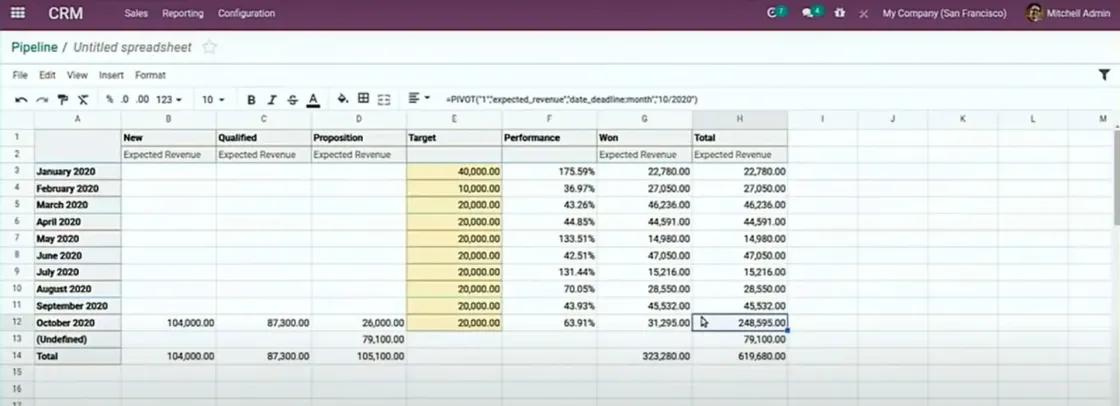1120x406 pixels.
Task: Click the redo arrow icon
Action: click(x=42, y=99)
